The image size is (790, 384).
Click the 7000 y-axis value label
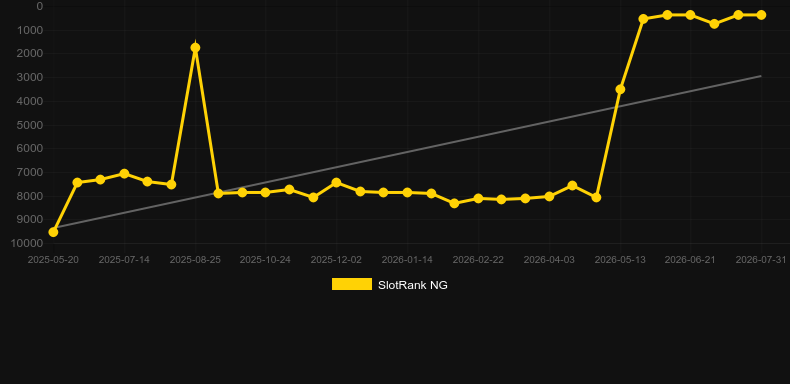pos(30,172)
